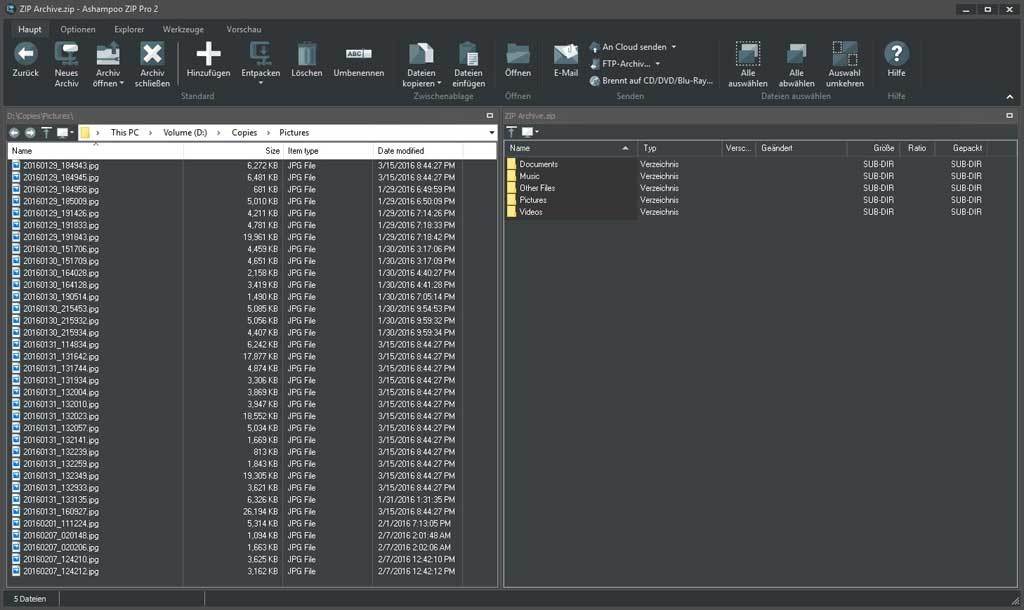Delete selection with the Löschen trash icon
This screenshot has height=610, width=1024.
pyautogui.click(x=306, y=54)
